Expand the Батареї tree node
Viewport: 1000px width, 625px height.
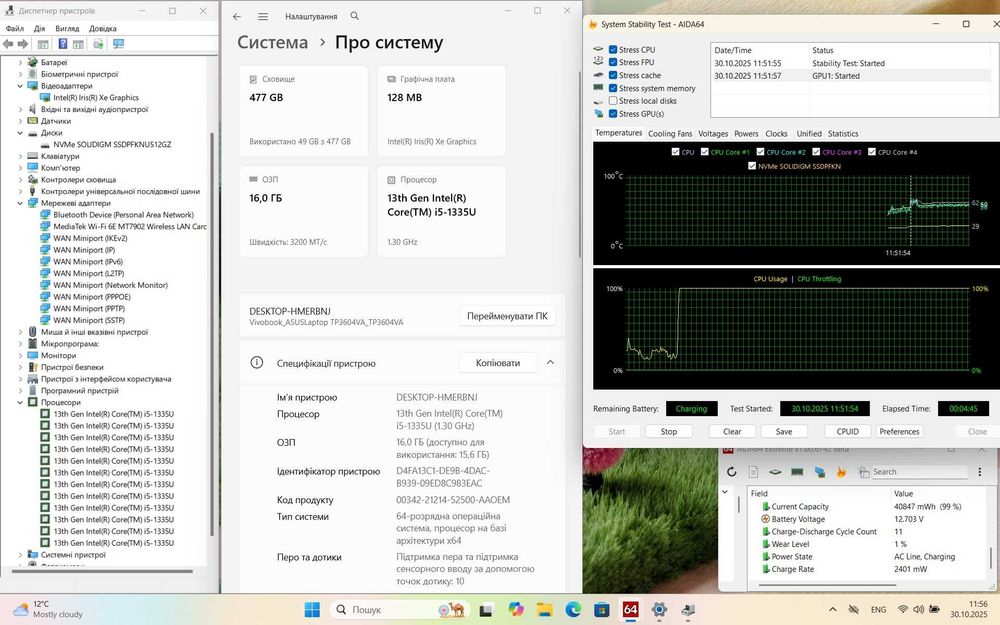coord(20,62)
